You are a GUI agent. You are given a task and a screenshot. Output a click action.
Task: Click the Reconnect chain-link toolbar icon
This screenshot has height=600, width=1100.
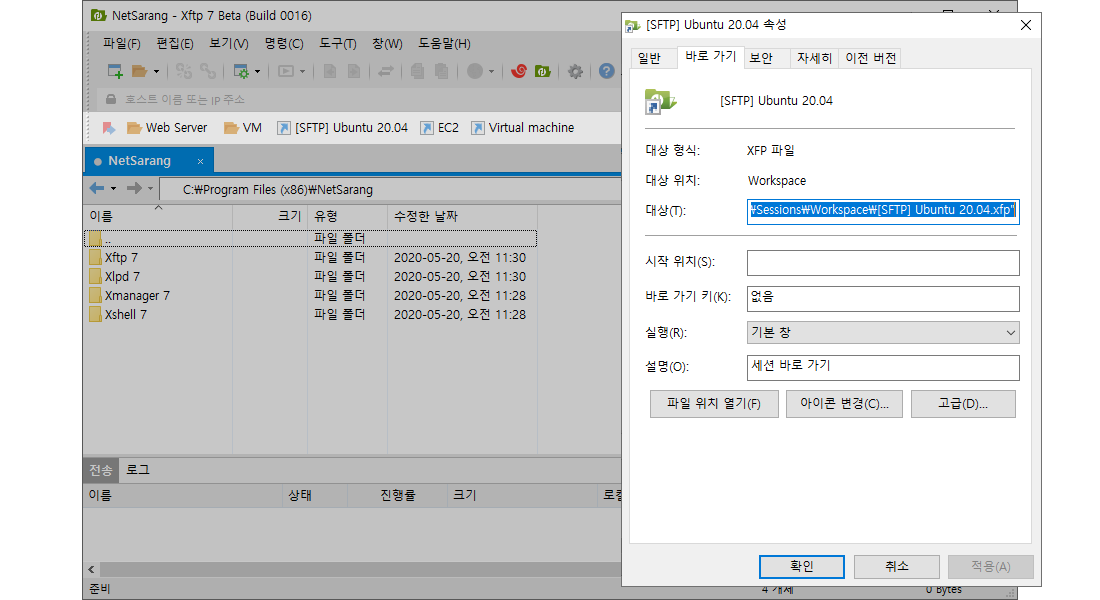coord(208,71)
